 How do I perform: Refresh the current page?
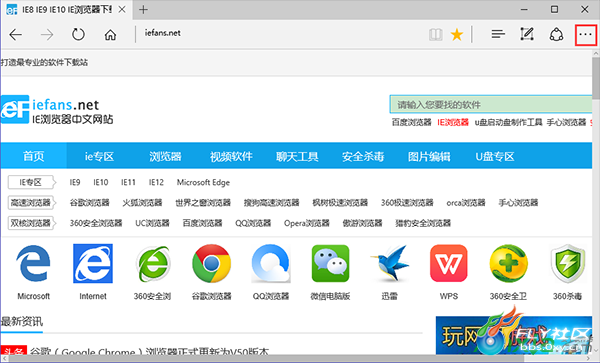click(x=78, y=34)
